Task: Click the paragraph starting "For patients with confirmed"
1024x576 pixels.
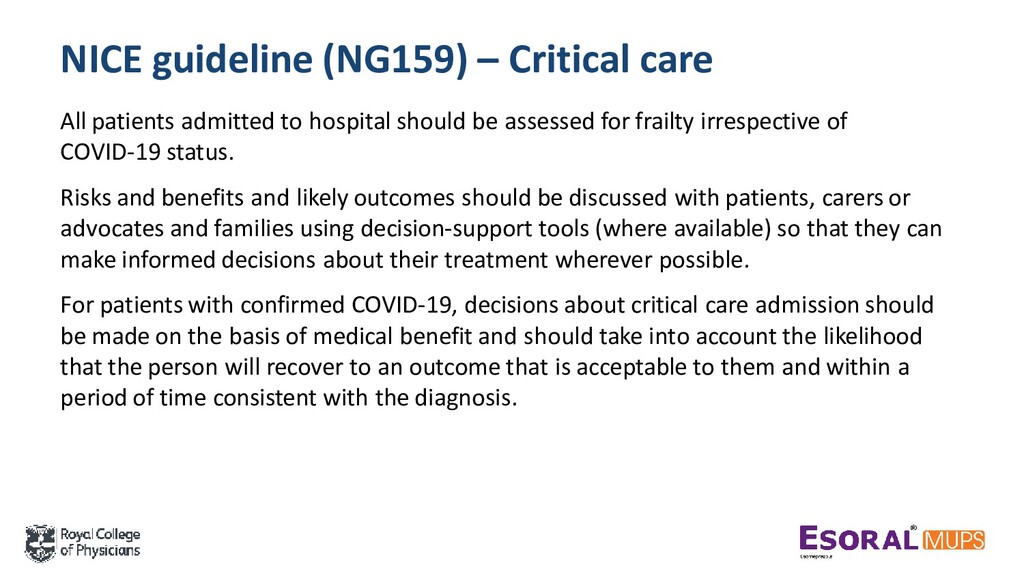Action: [x=497, y=351]
